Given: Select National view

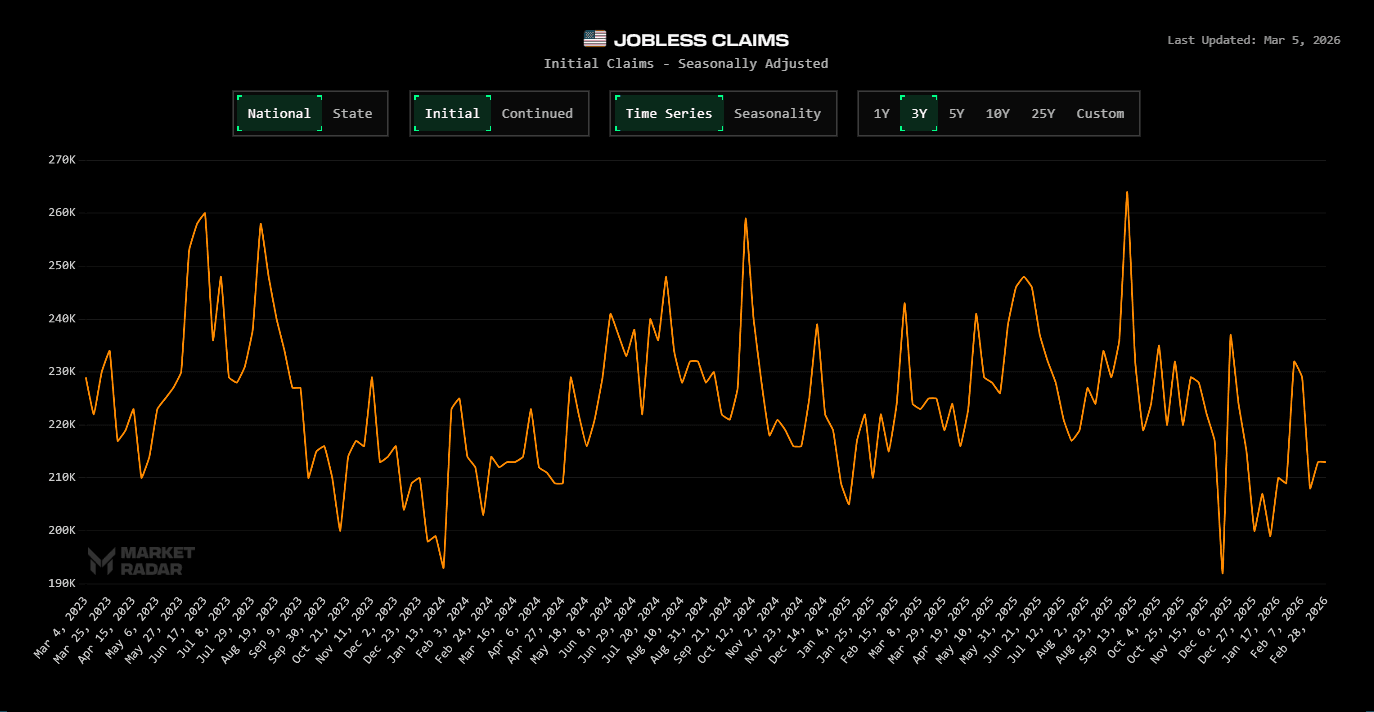Looking at the screenshot, I should tap(279, 113).
